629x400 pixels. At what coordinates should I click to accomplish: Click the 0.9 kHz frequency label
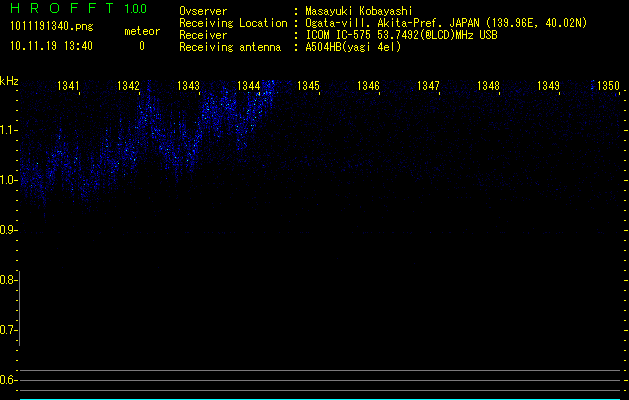point(9,230)
